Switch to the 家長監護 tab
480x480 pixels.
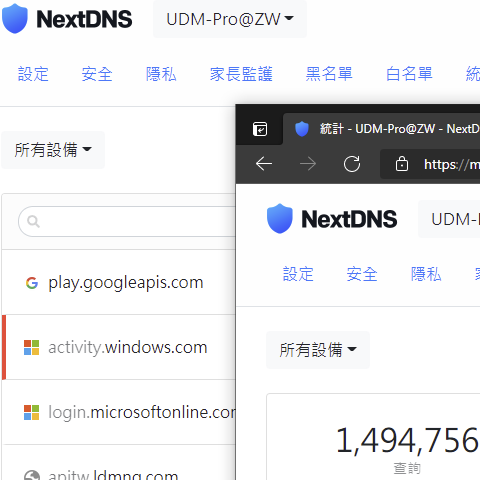click(x=241, y=74)
